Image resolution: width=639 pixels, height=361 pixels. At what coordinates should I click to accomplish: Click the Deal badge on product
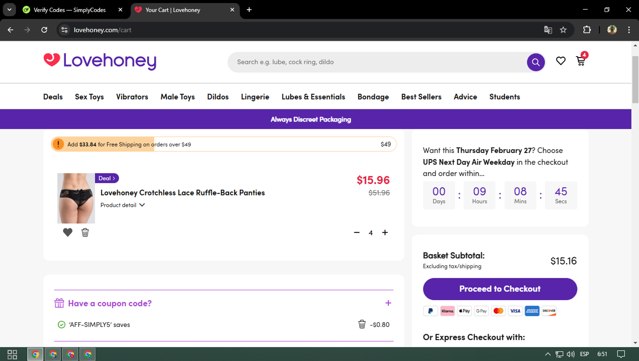click(107, 178)
